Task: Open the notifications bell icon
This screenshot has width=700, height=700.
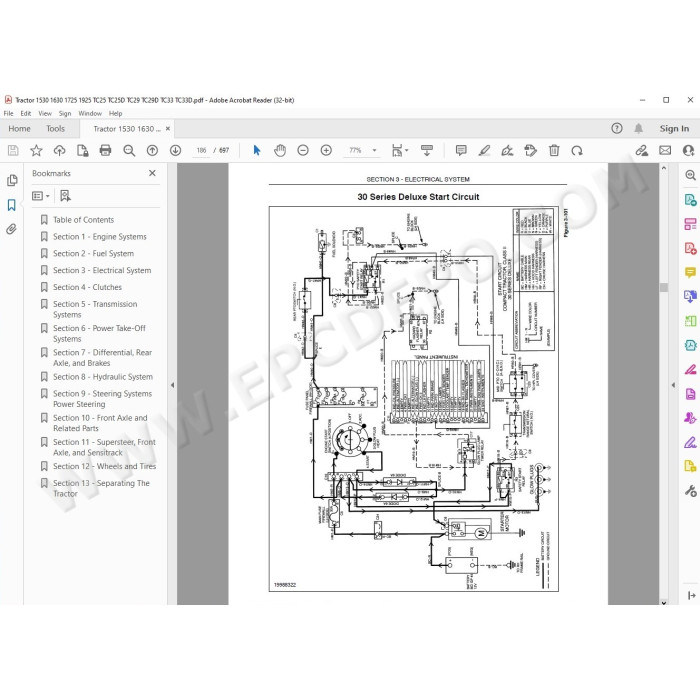Action: (x=639, y=129)
